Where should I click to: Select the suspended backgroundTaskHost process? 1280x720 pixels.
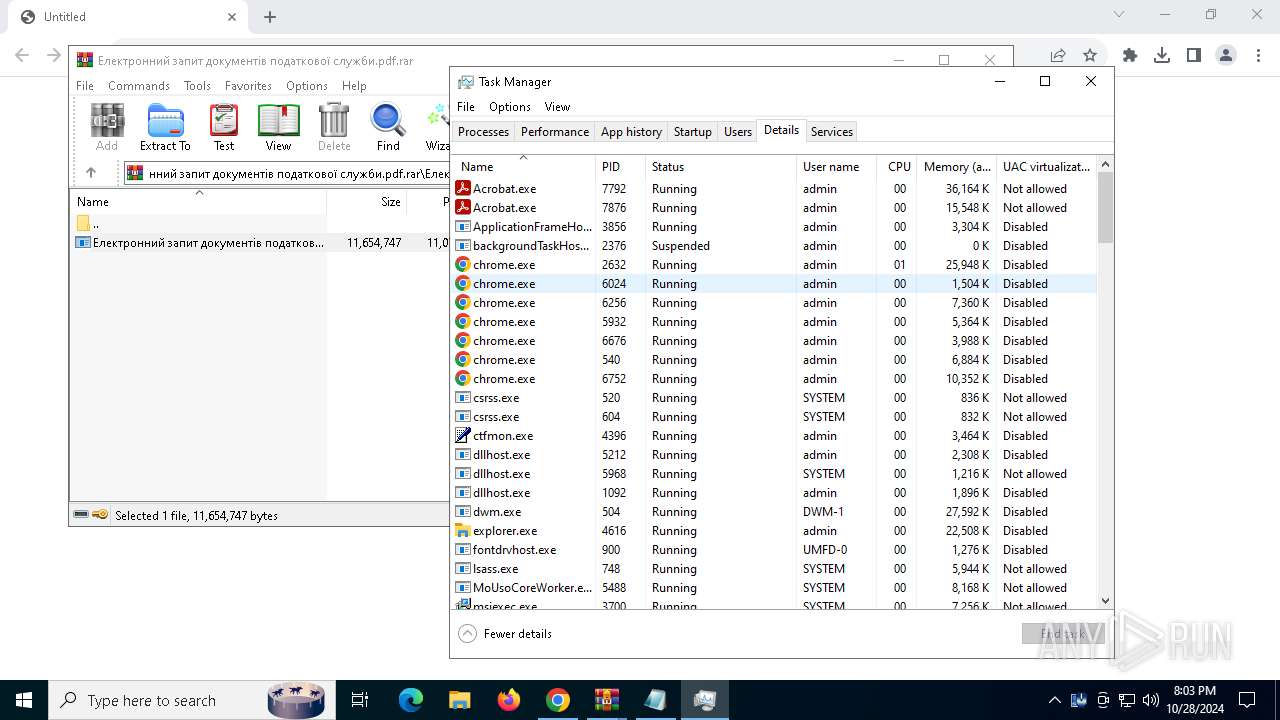coord(775,246)
